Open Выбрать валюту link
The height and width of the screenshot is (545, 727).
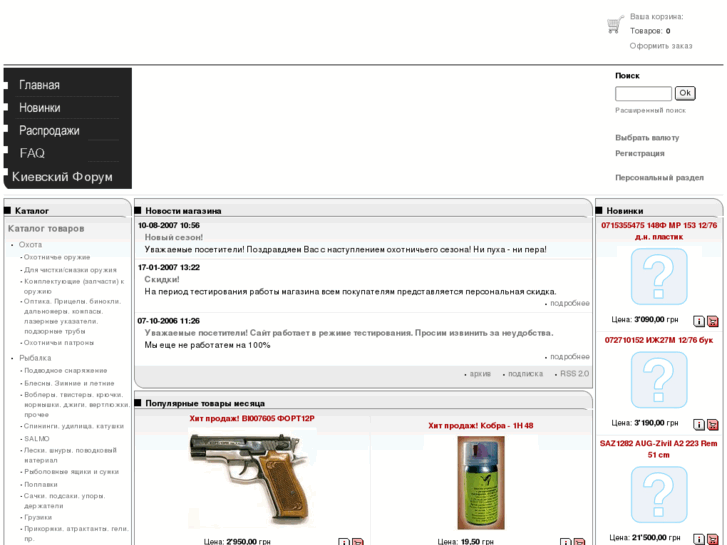pos(647,138)
